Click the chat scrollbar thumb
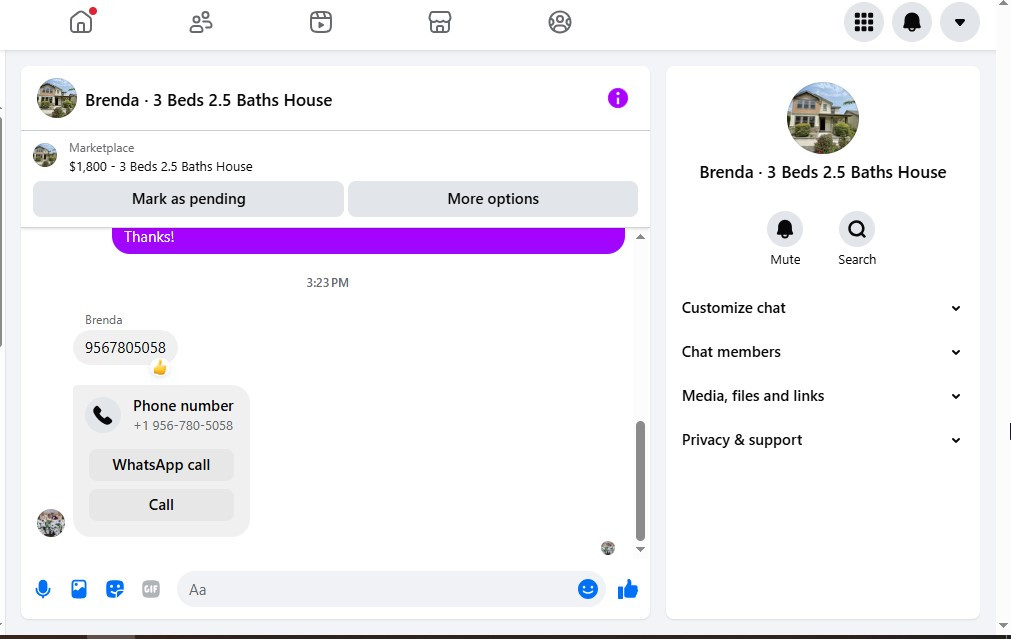The image size is (1011, 639). (x=640, y=480)
